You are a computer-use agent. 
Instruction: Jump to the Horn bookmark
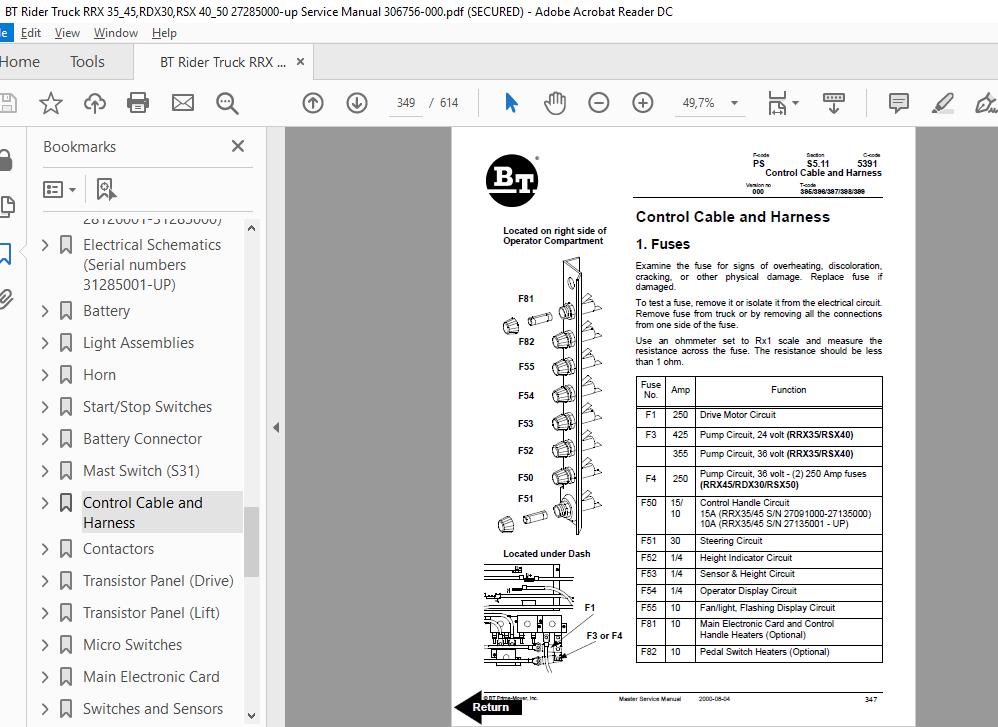(99, 374)
